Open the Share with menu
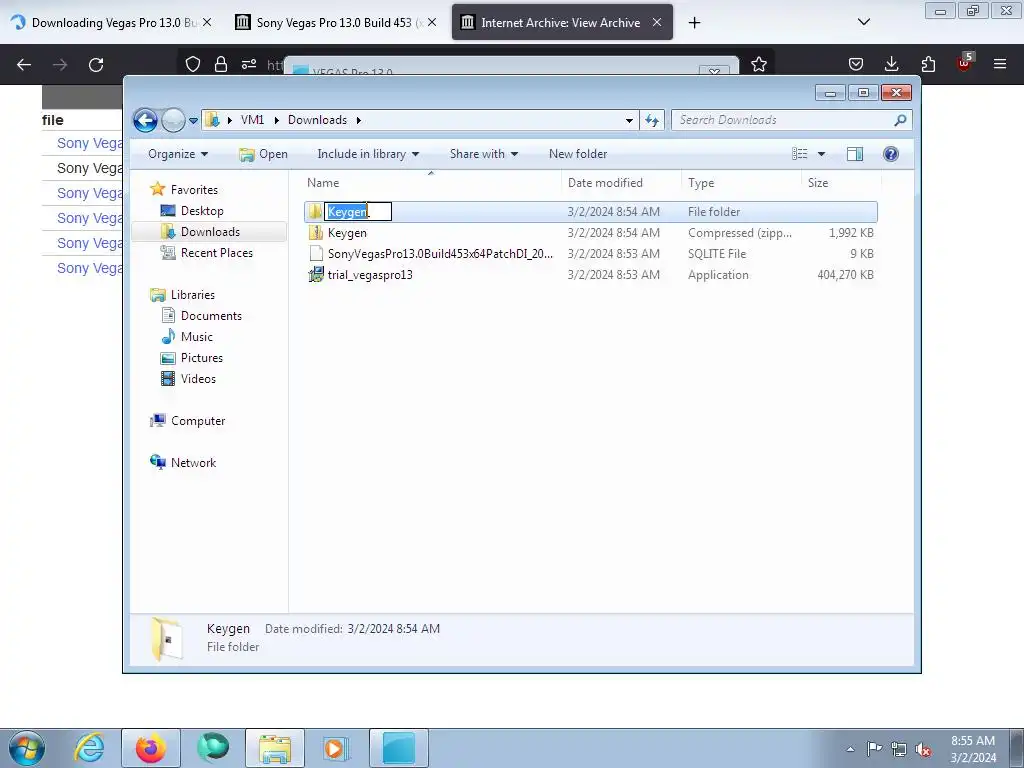The image size is (1024, 768). pyautogui.click(x=483, y=154)
